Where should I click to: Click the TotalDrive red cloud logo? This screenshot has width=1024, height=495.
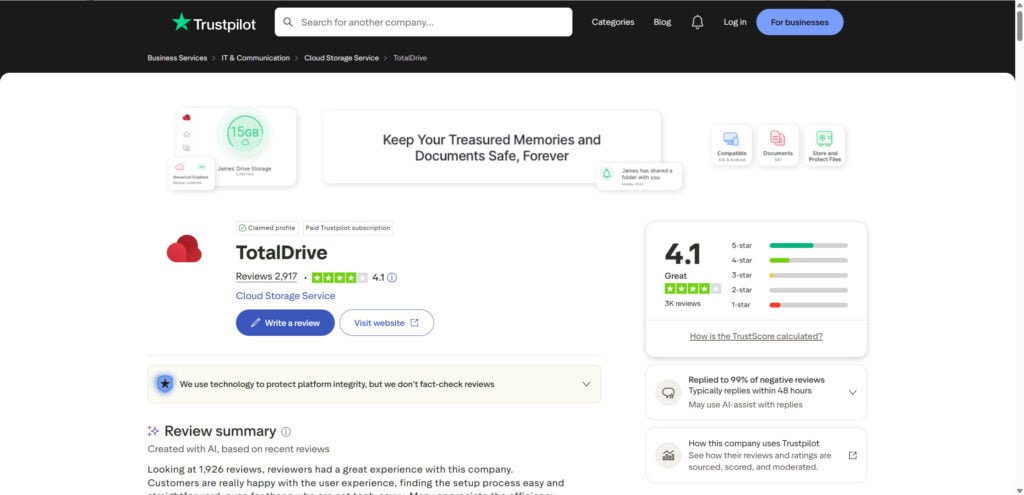point(184,249)
